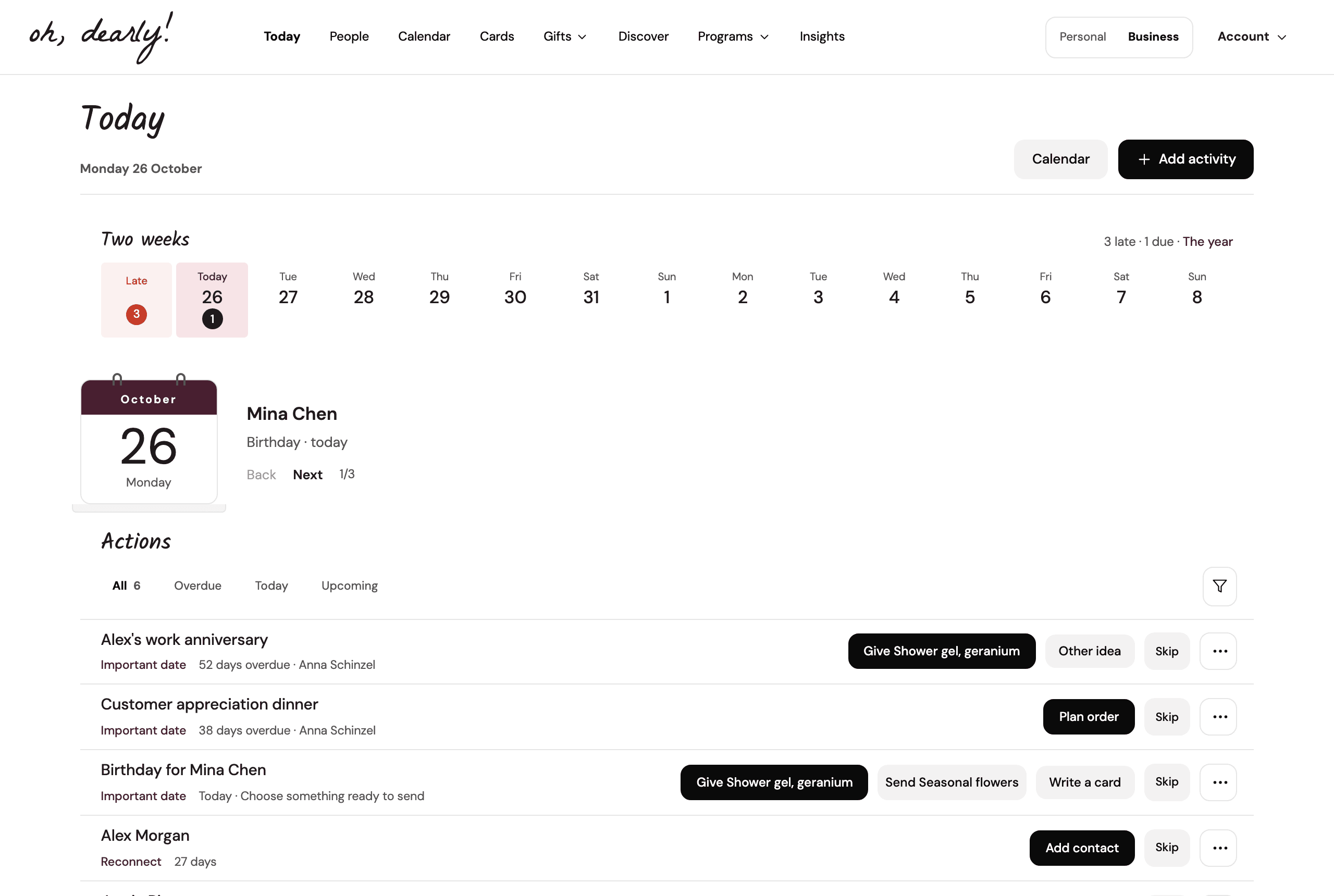Select the Late badge with 3 items
Viewport: 1334px width, 896px height.
[x=136, y=300]
